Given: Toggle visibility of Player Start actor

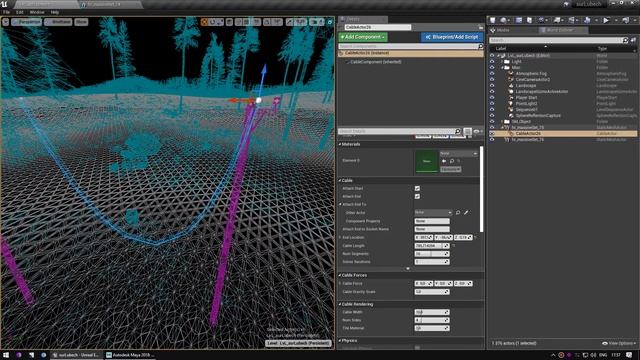Looking at the screenshot, I should click(492, 98).
